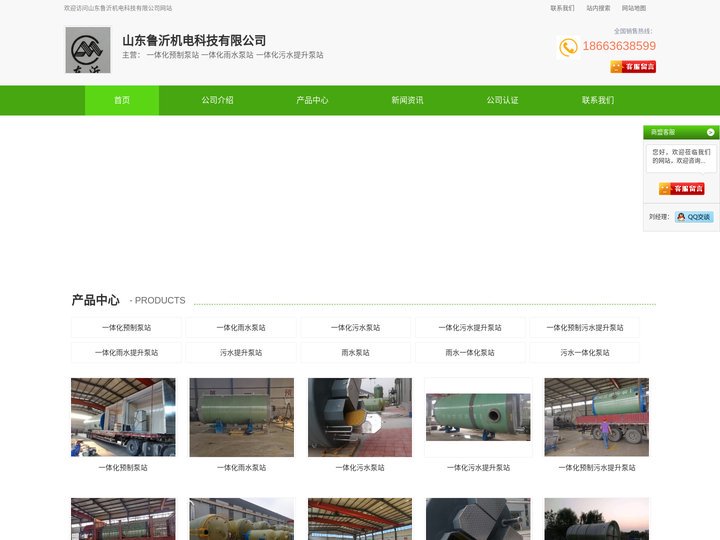Screen dimensions: 720x540
Task: Open the 新闻资讯 nav item
Action: [407, 100]
